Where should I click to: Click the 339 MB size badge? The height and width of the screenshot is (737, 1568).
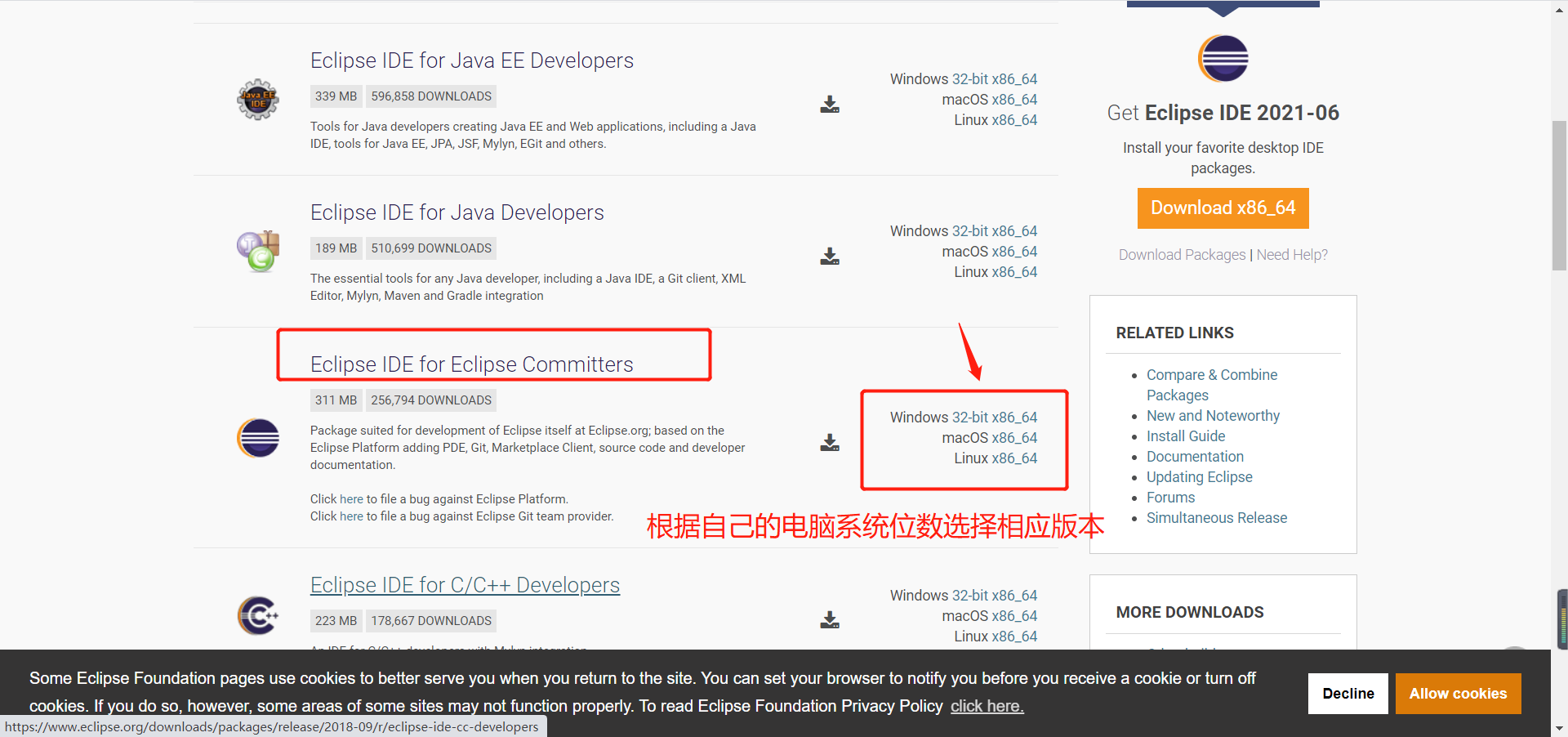click(336, 96)
